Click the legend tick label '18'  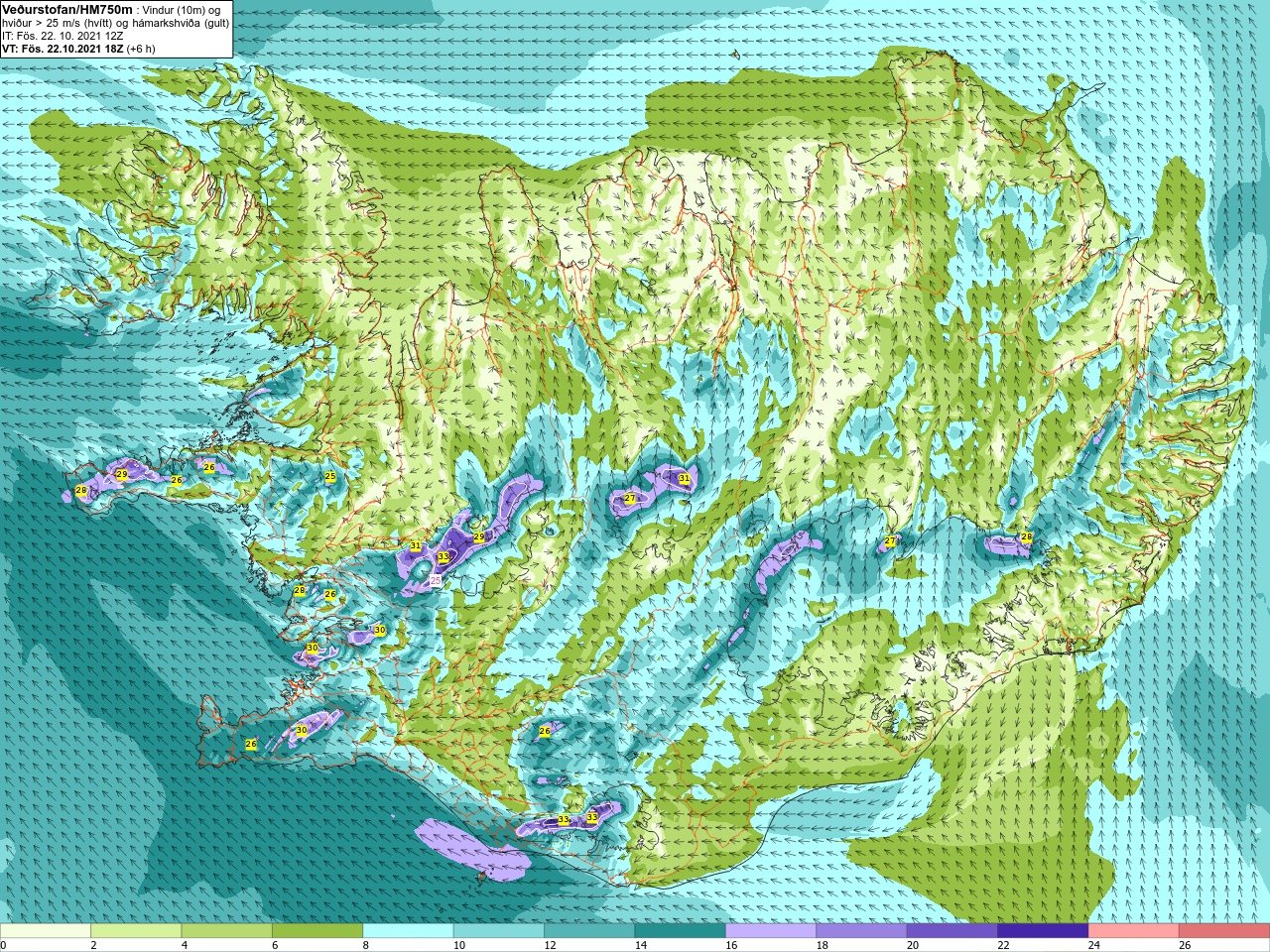point(823,945)
